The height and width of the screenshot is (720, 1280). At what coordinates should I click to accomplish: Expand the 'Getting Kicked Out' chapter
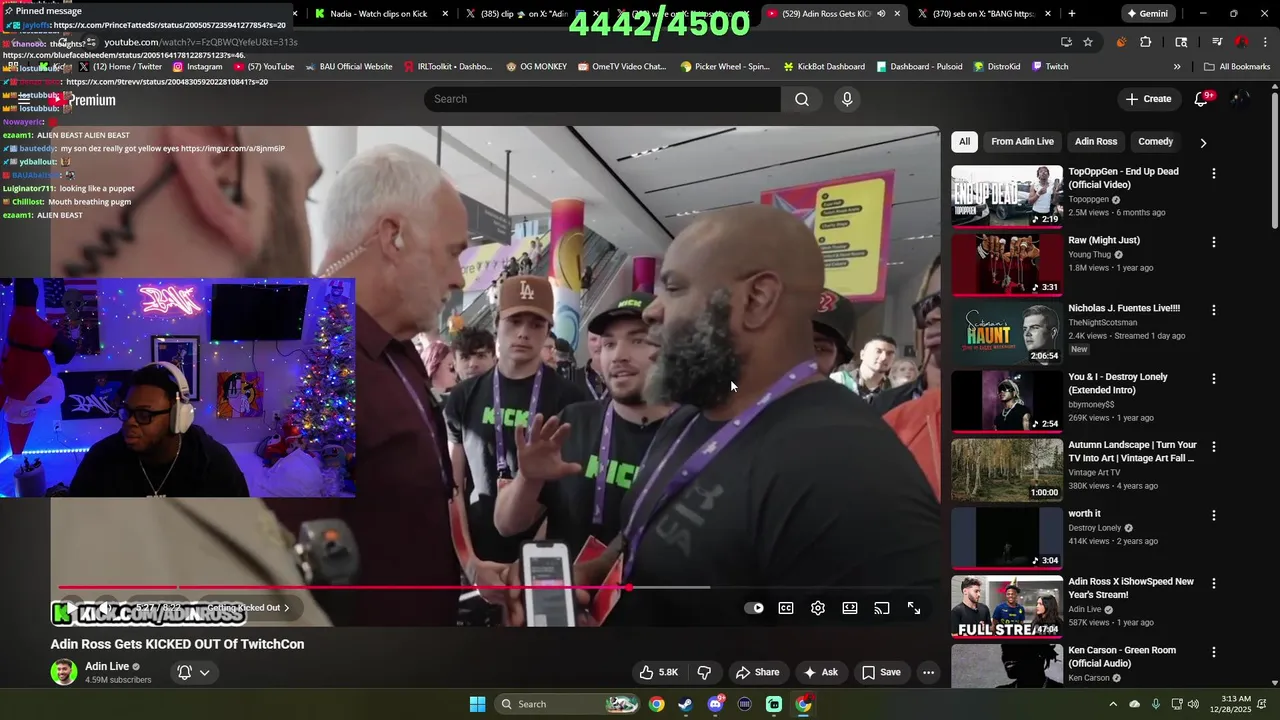[248, 608]
